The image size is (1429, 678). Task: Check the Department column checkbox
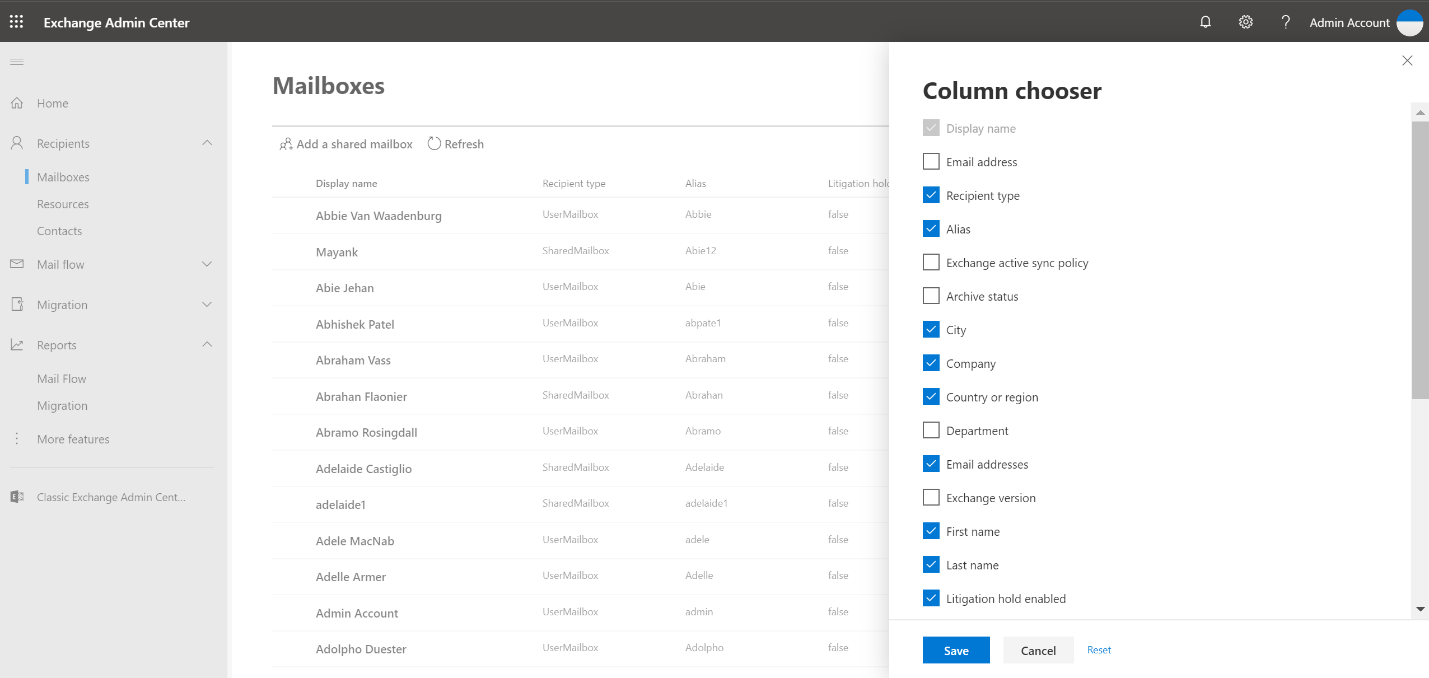(931, 430)
